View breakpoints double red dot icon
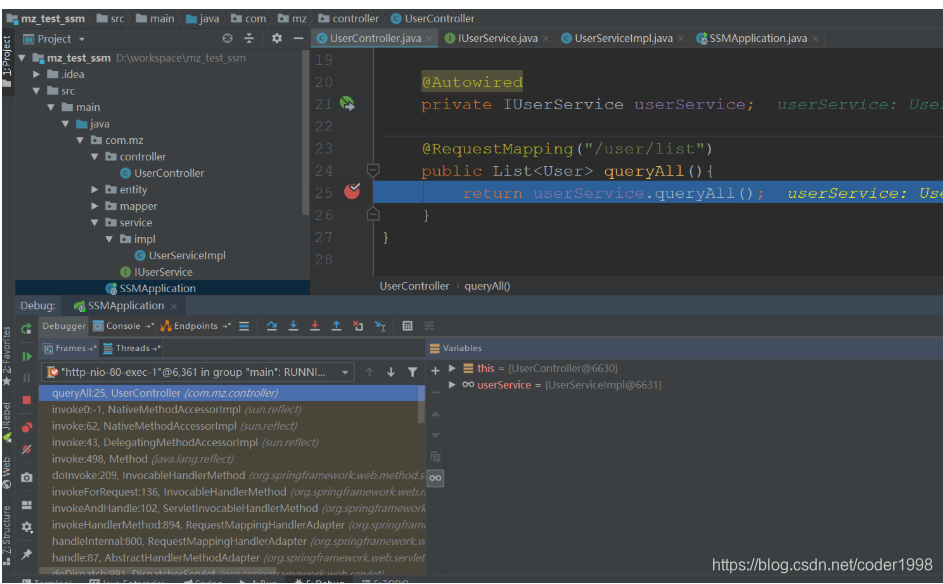The image size is (943, 584). coord(26,428)
